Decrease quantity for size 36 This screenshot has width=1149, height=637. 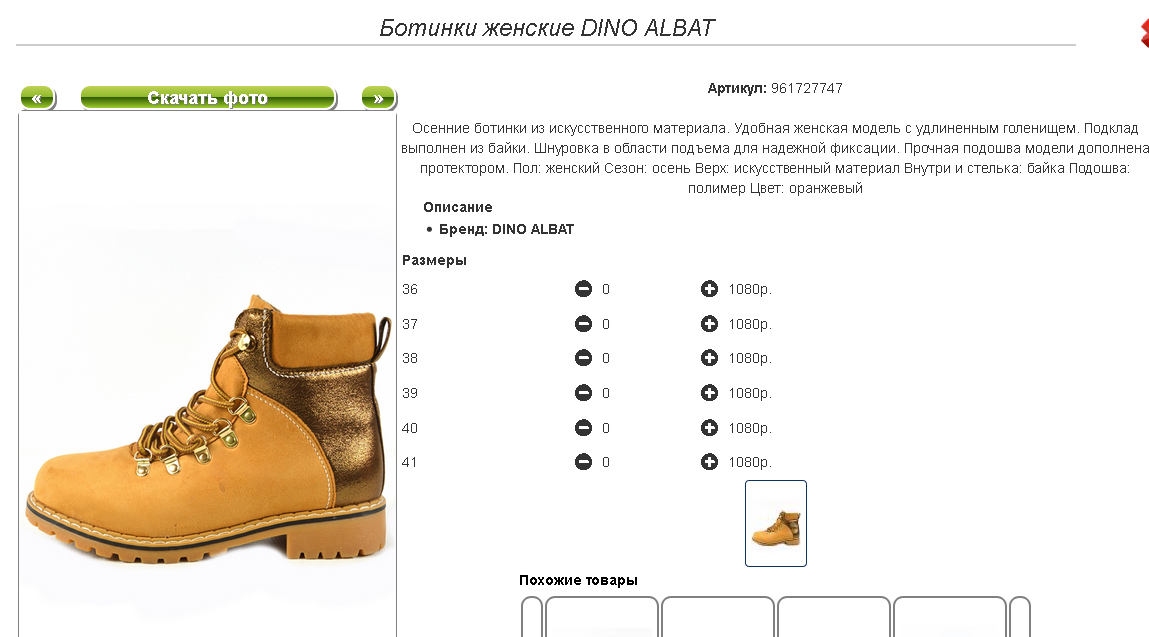pyautogui.click(x=583, y=289)
